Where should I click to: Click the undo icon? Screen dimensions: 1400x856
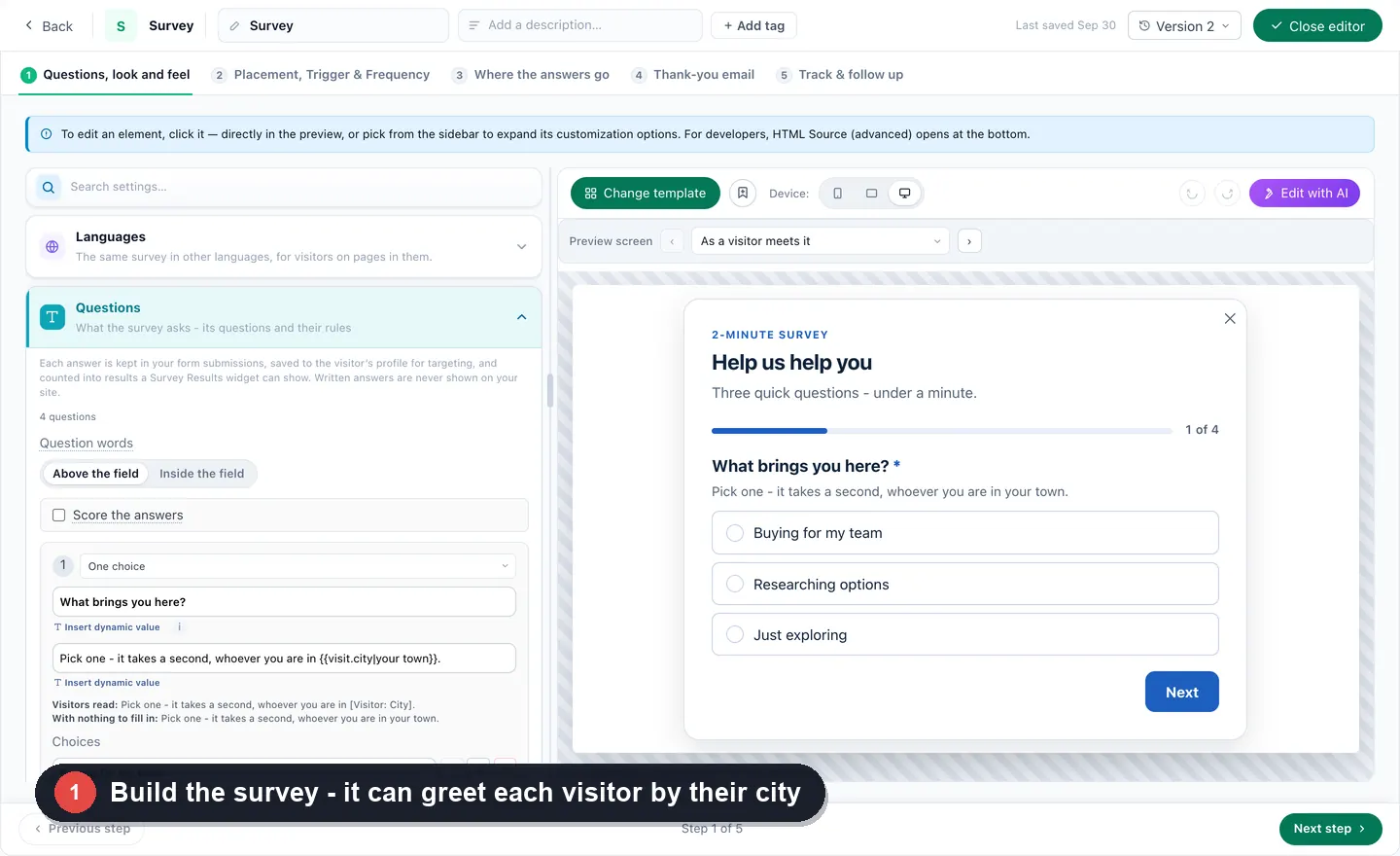click(x=1192, y=194)
